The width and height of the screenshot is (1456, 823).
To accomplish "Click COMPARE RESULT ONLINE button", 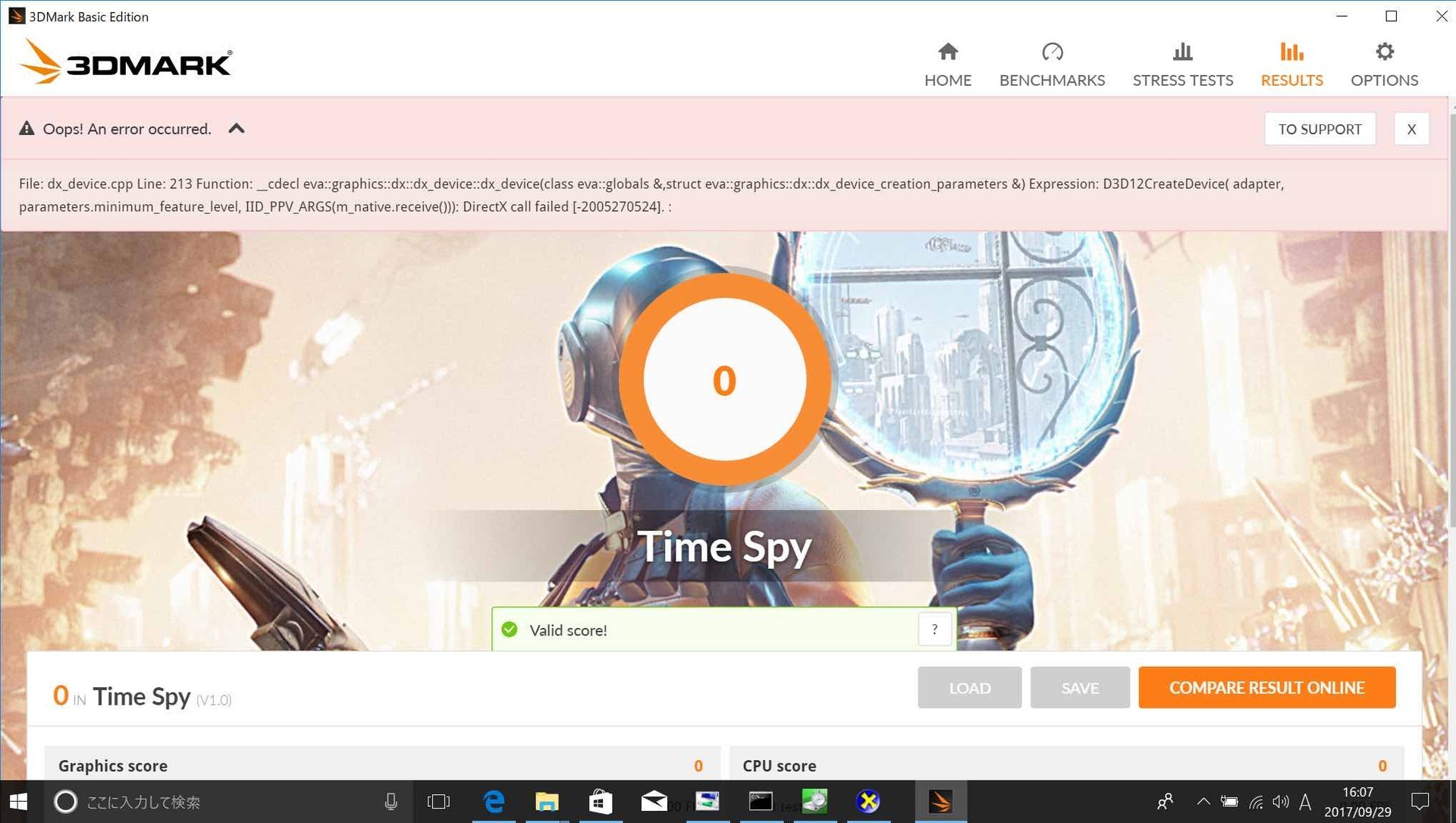I will [1266, 687].
